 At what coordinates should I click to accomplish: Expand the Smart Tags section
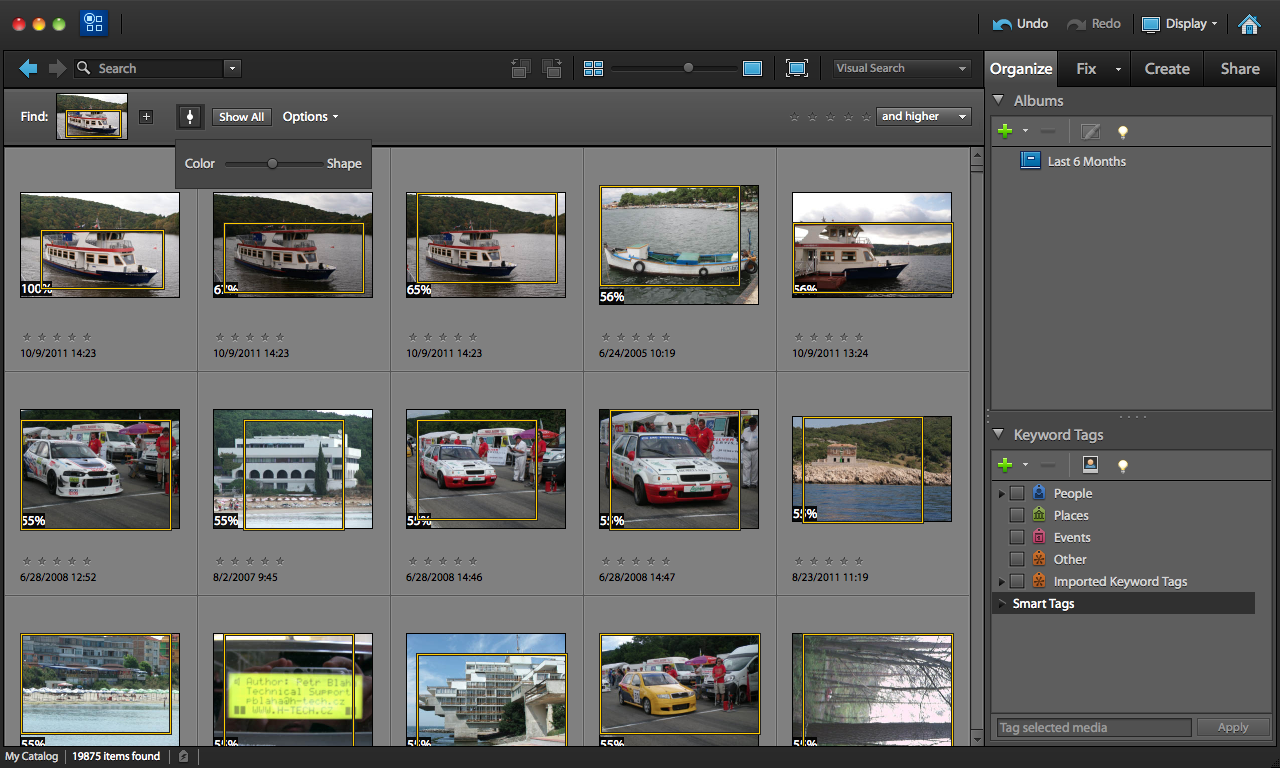[x=1001, y=603]
